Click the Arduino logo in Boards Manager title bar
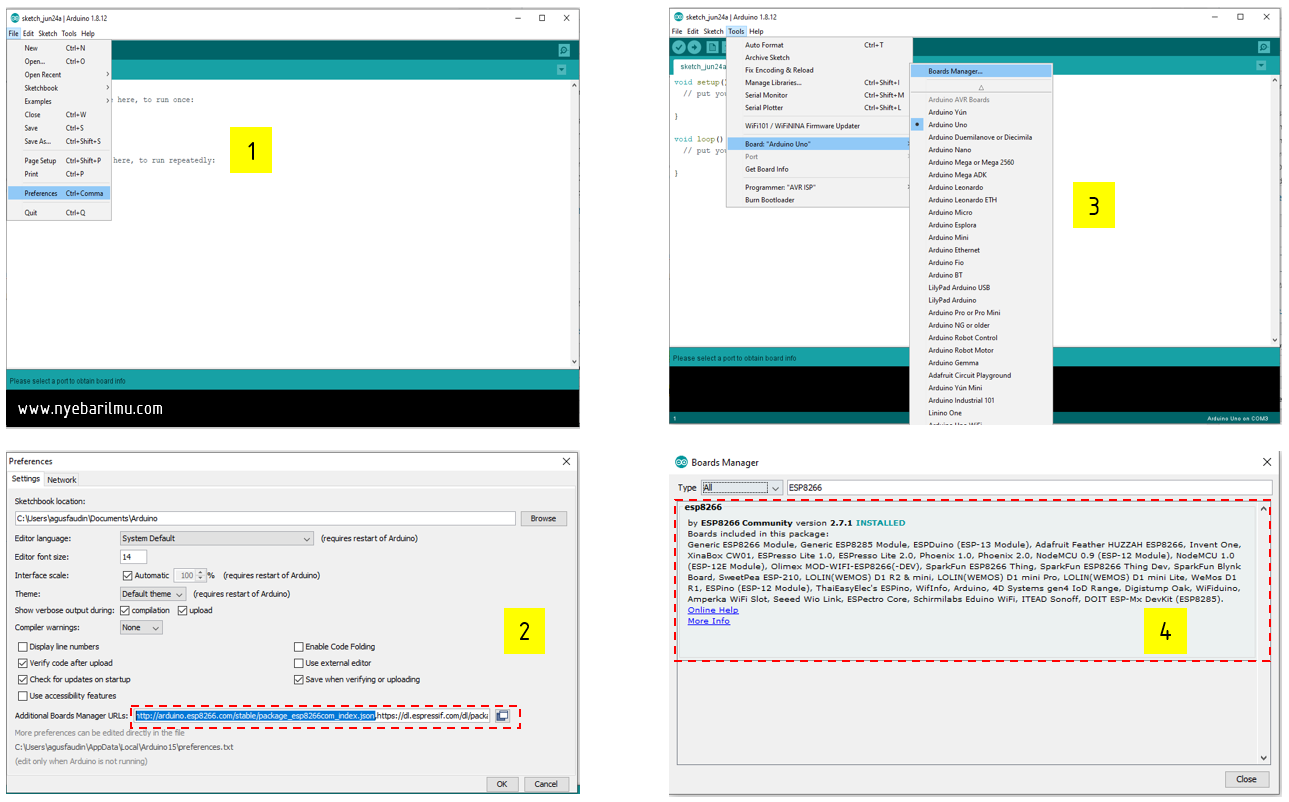The image size is (1289, 802). coord(682,462)
